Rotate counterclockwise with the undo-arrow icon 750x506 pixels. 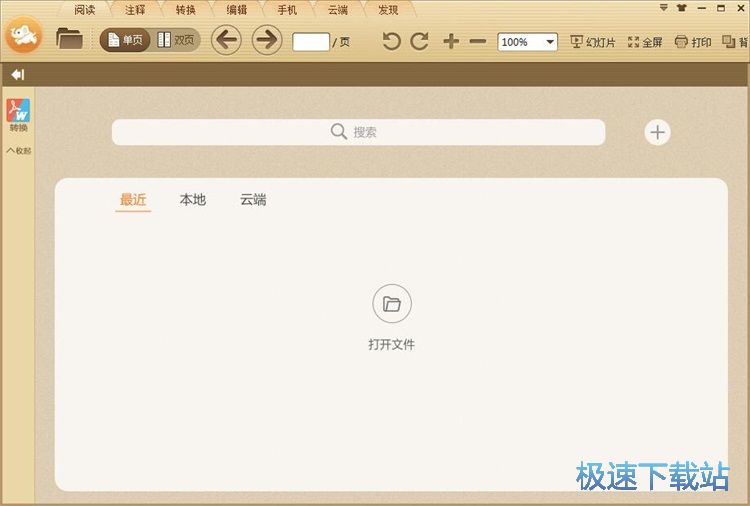tap(391, 42)
